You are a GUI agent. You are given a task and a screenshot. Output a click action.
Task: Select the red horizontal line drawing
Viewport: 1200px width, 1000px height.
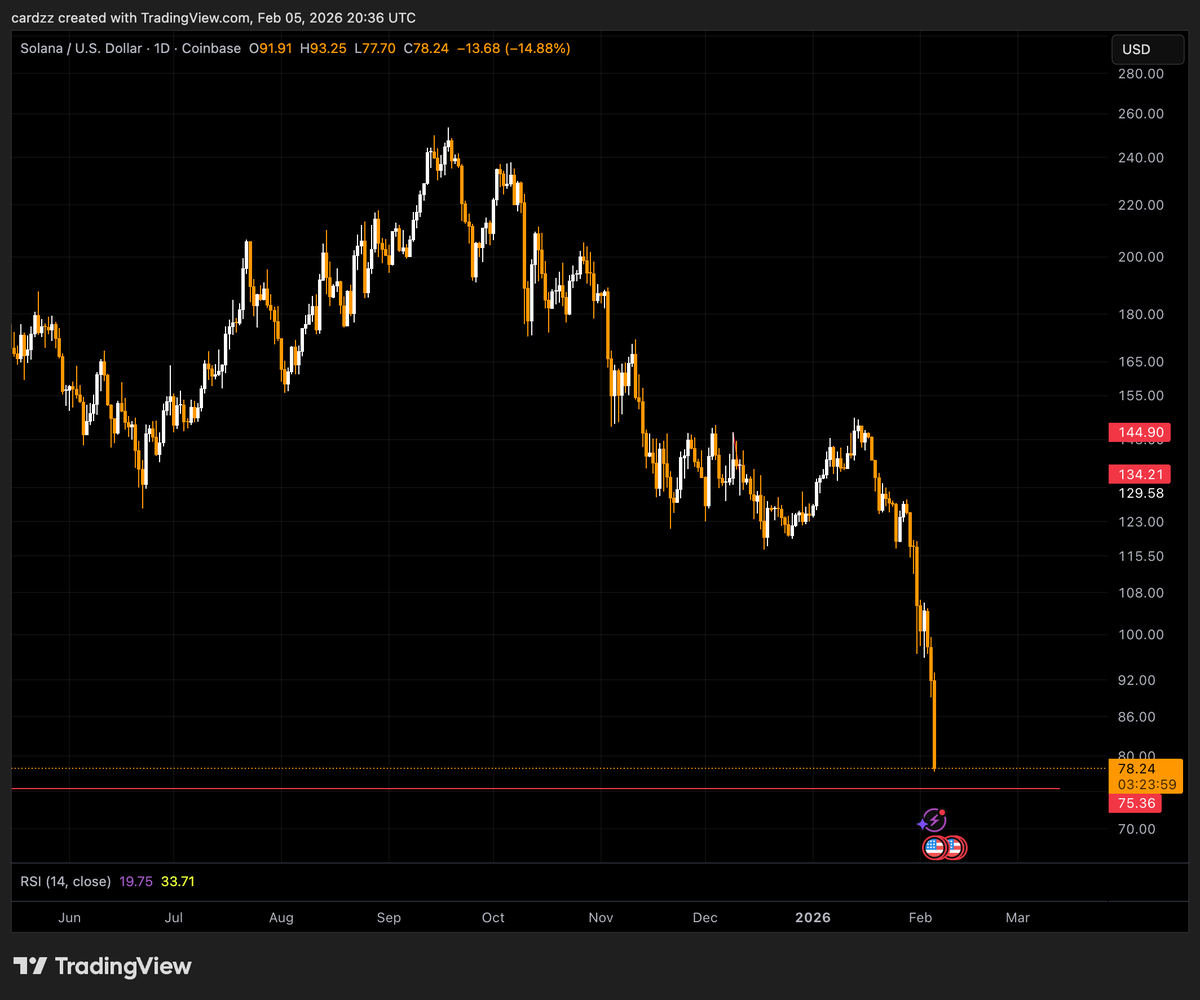pyautogui.click(x=535, y=789)
